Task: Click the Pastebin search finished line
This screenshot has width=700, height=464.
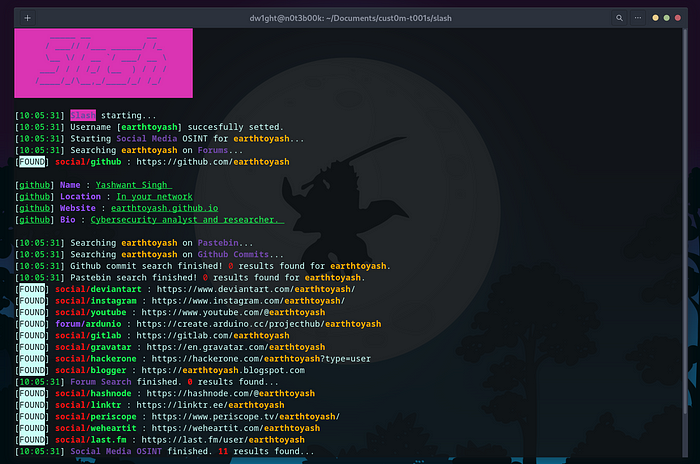Action: pos(190,278)
